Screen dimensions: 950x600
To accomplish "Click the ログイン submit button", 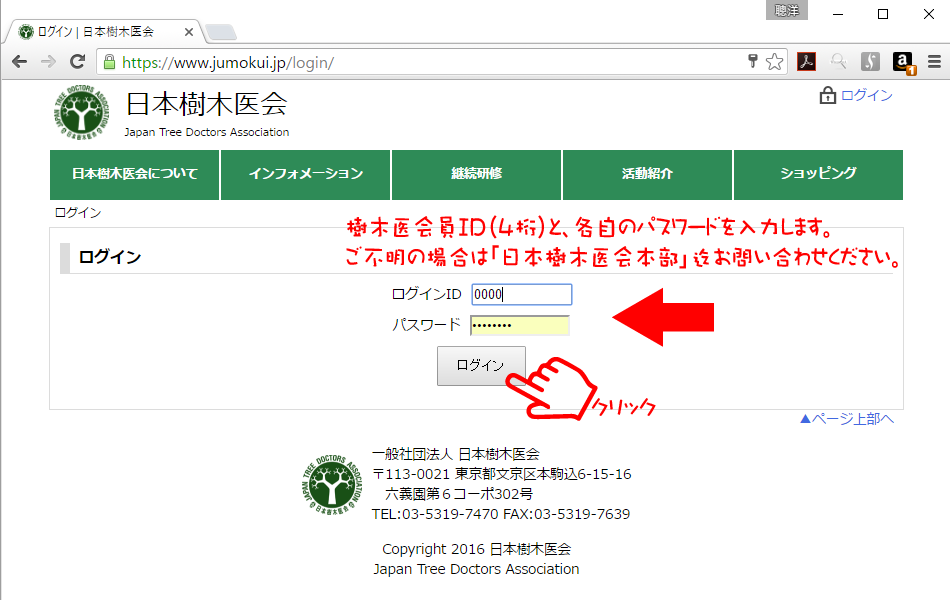I will [x=481, y=365].
